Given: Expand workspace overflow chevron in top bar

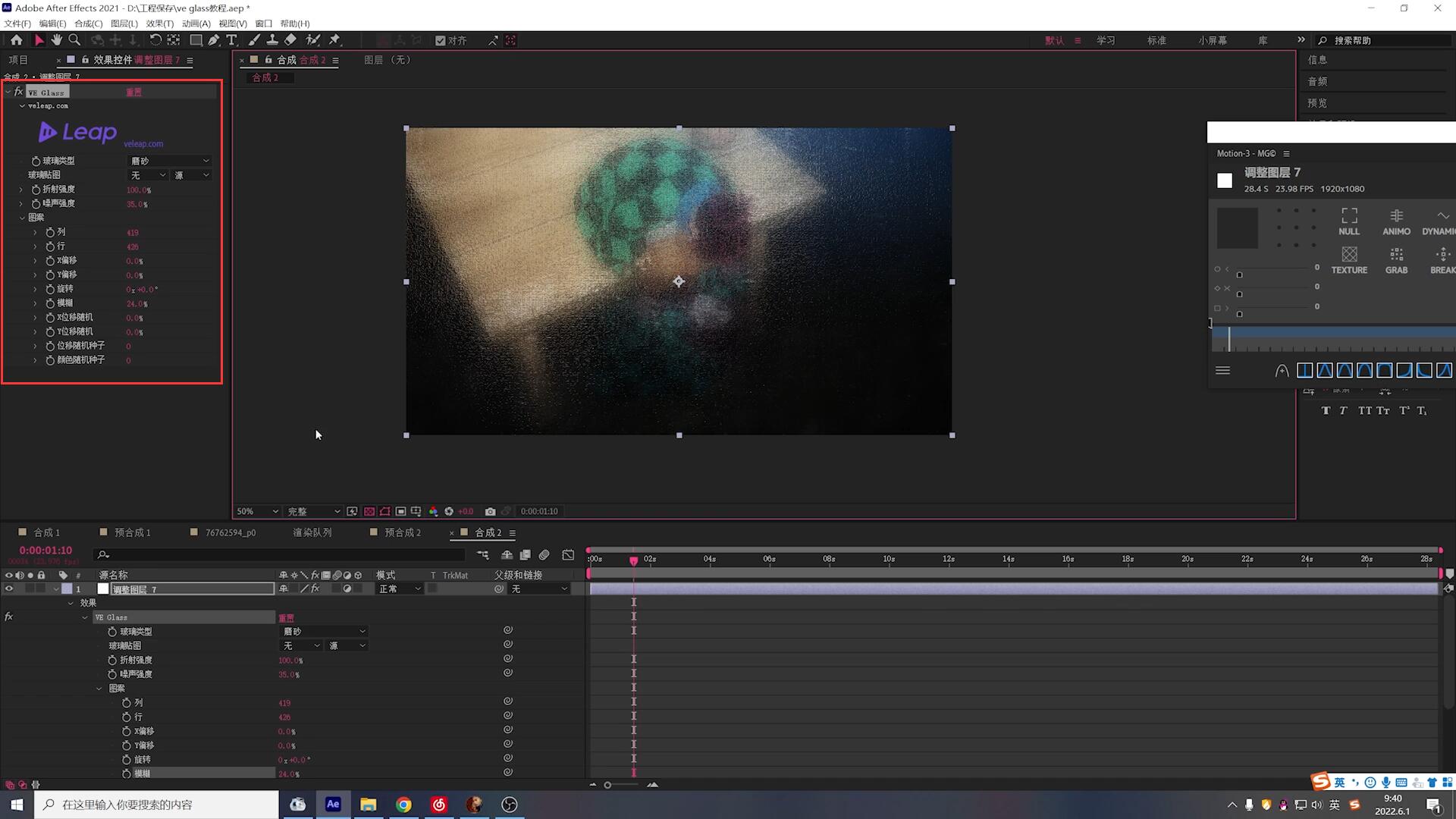Looking at the screenshot, I should coord(1301,40).
